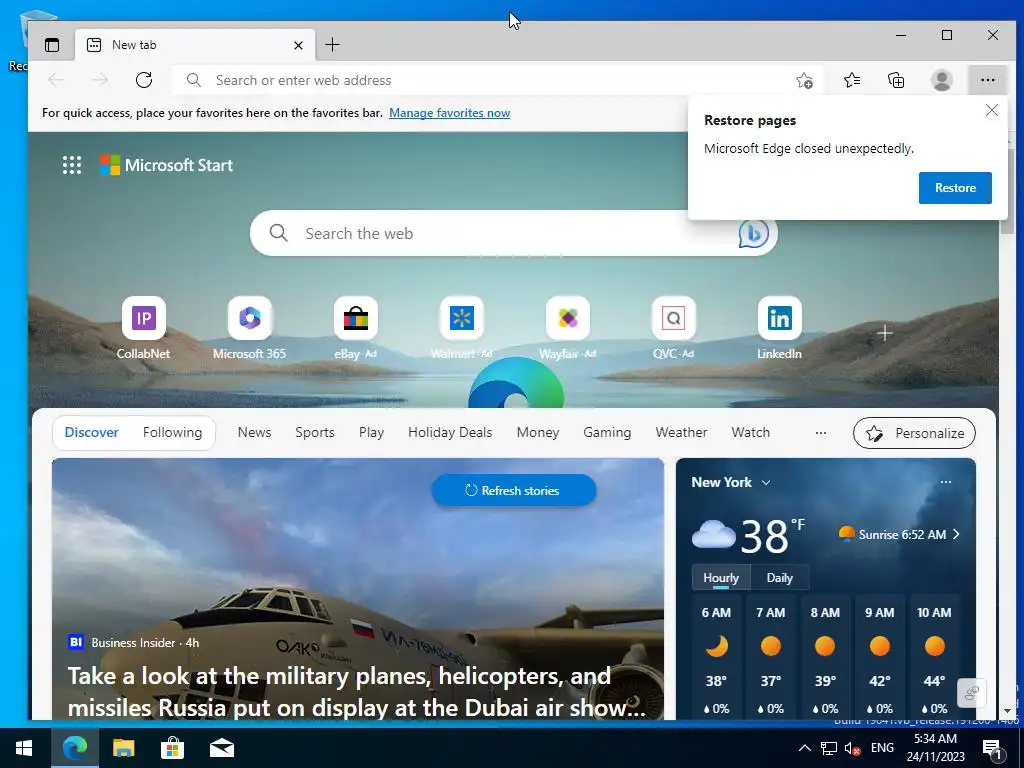Select the Daily forecast tab
The height and width of the screenshot is (768, 1024).
coord(779,578)
